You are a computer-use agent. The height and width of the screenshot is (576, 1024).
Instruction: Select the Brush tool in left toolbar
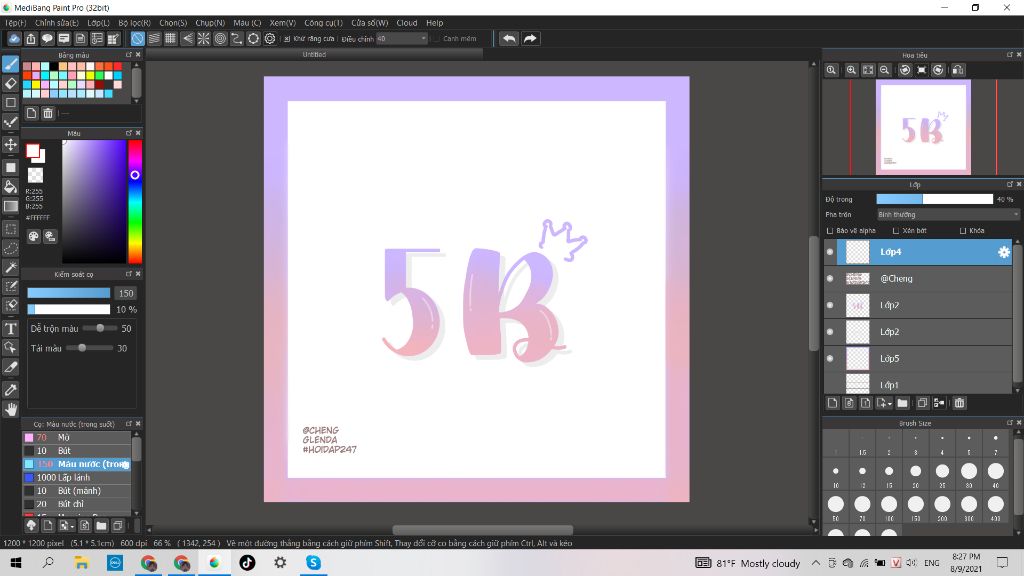[10, 64]
